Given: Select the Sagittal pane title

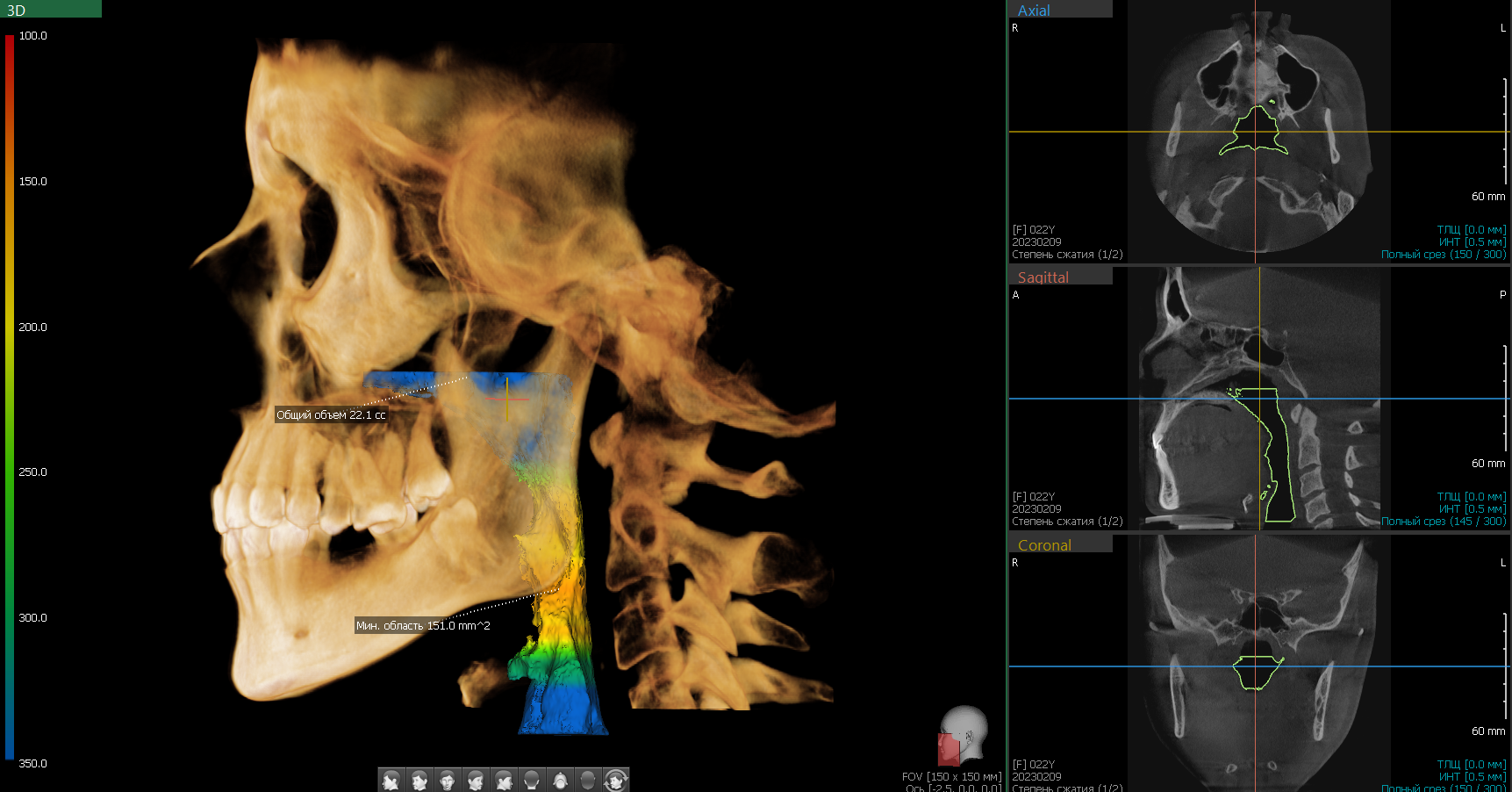Looking at the screenshot, I should tap(1043, 277).
